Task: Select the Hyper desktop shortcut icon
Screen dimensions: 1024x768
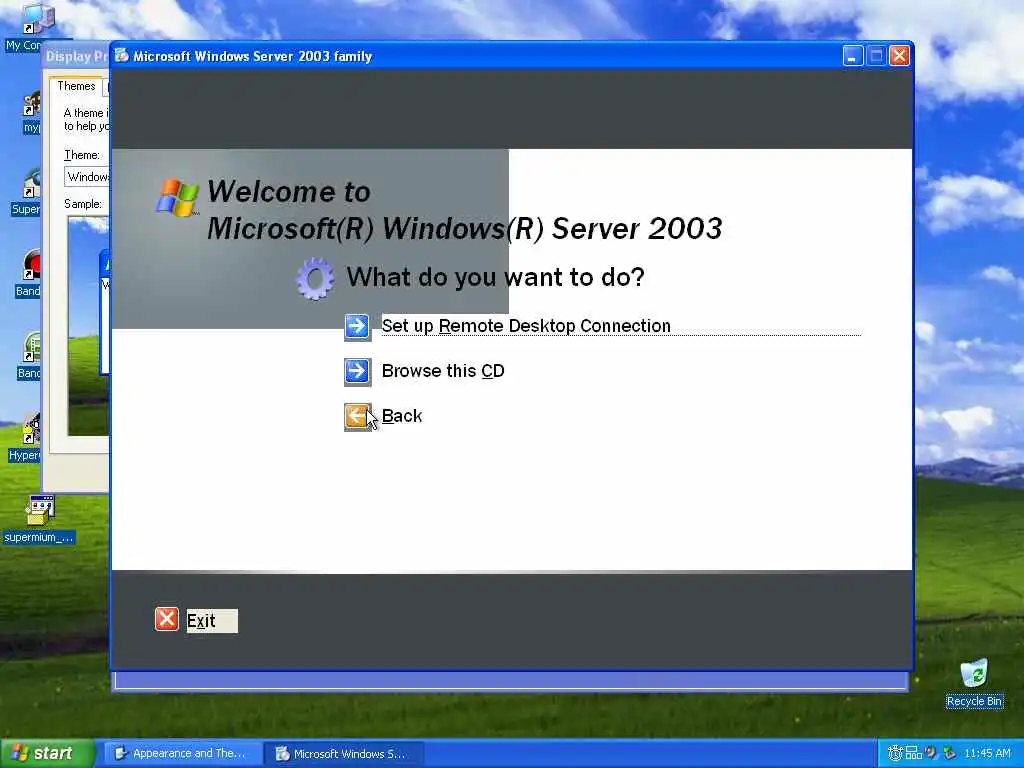Action: 25,438
